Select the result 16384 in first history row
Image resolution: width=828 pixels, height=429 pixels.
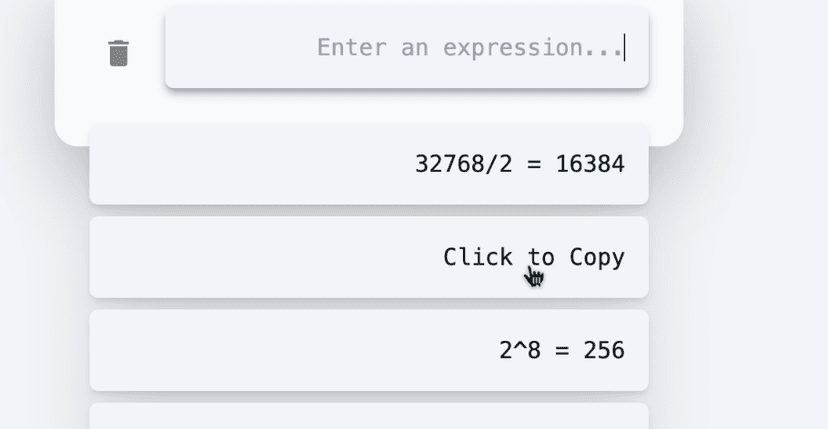point(590,164)
